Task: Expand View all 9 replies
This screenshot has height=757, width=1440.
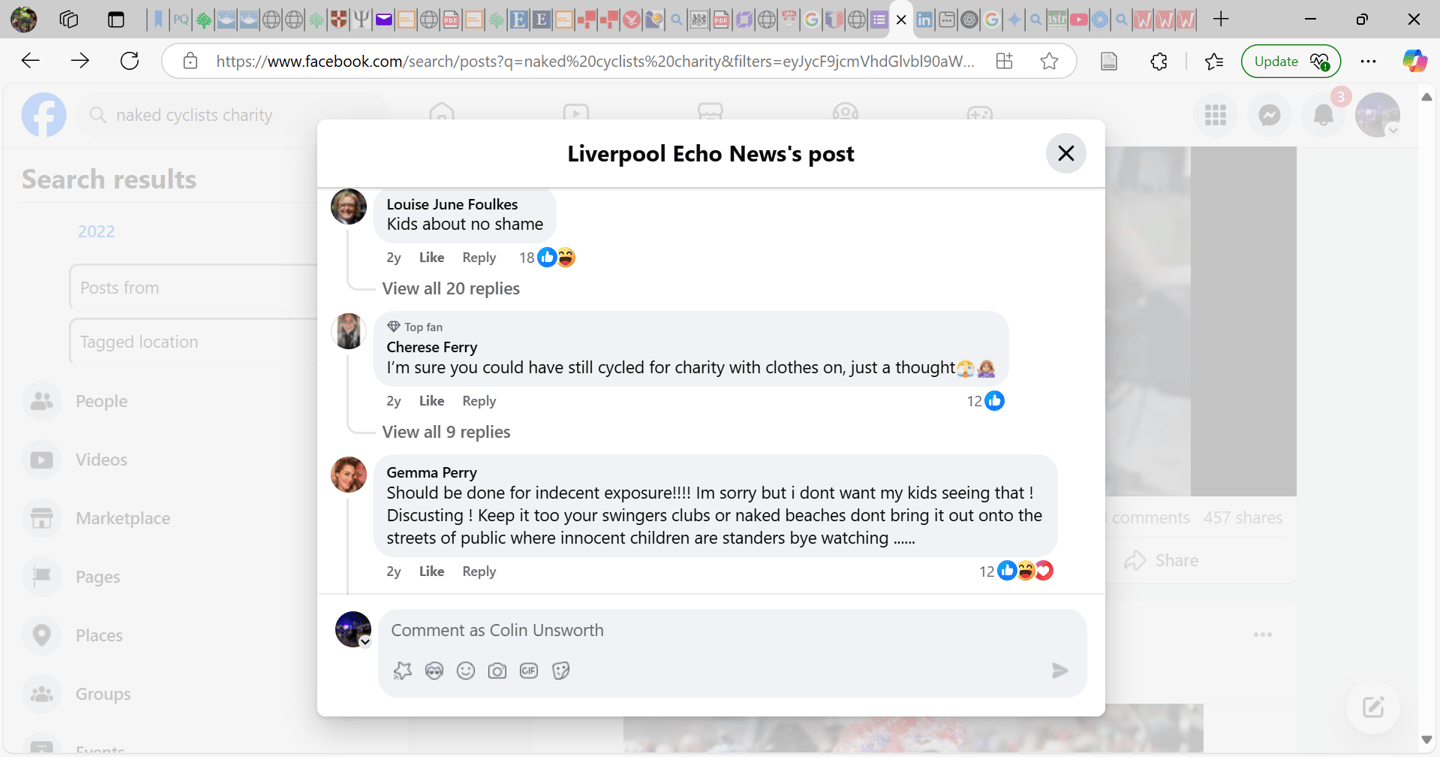Action: pos(446,432)
